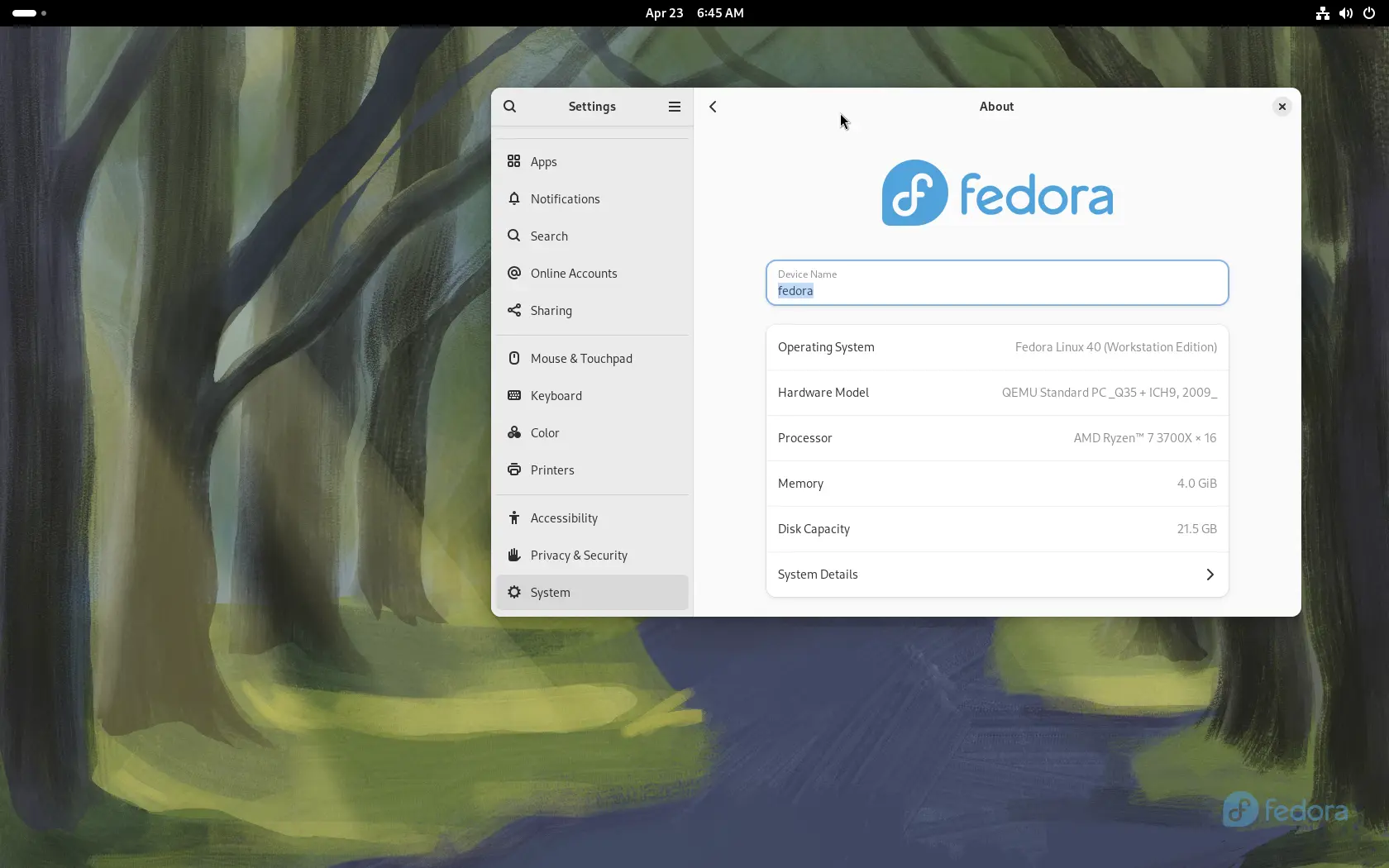This screenshot has width=1389, height=868.
Task: Click the Online Accounts at-sign icon
Action: [514, 273]
